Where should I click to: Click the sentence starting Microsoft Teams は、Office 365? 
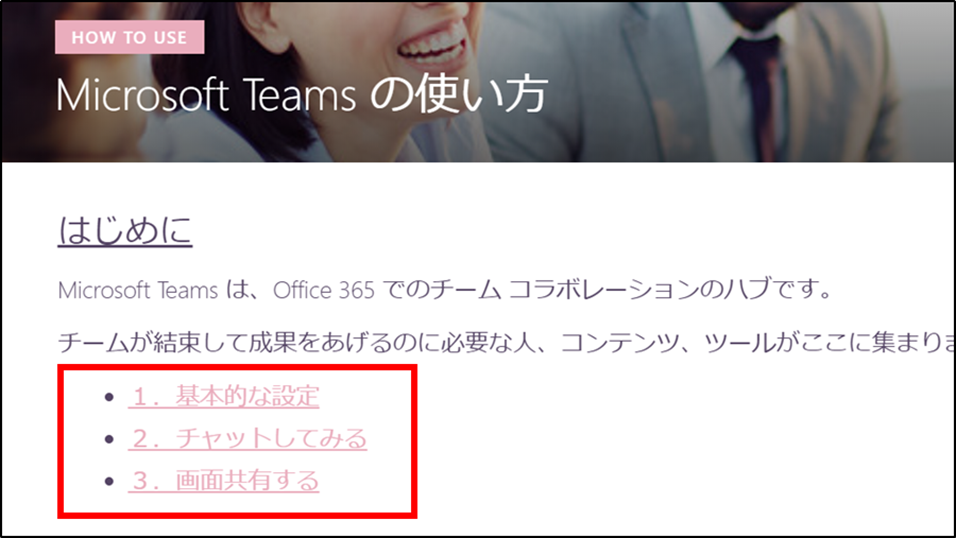click(x=445, y=290)
